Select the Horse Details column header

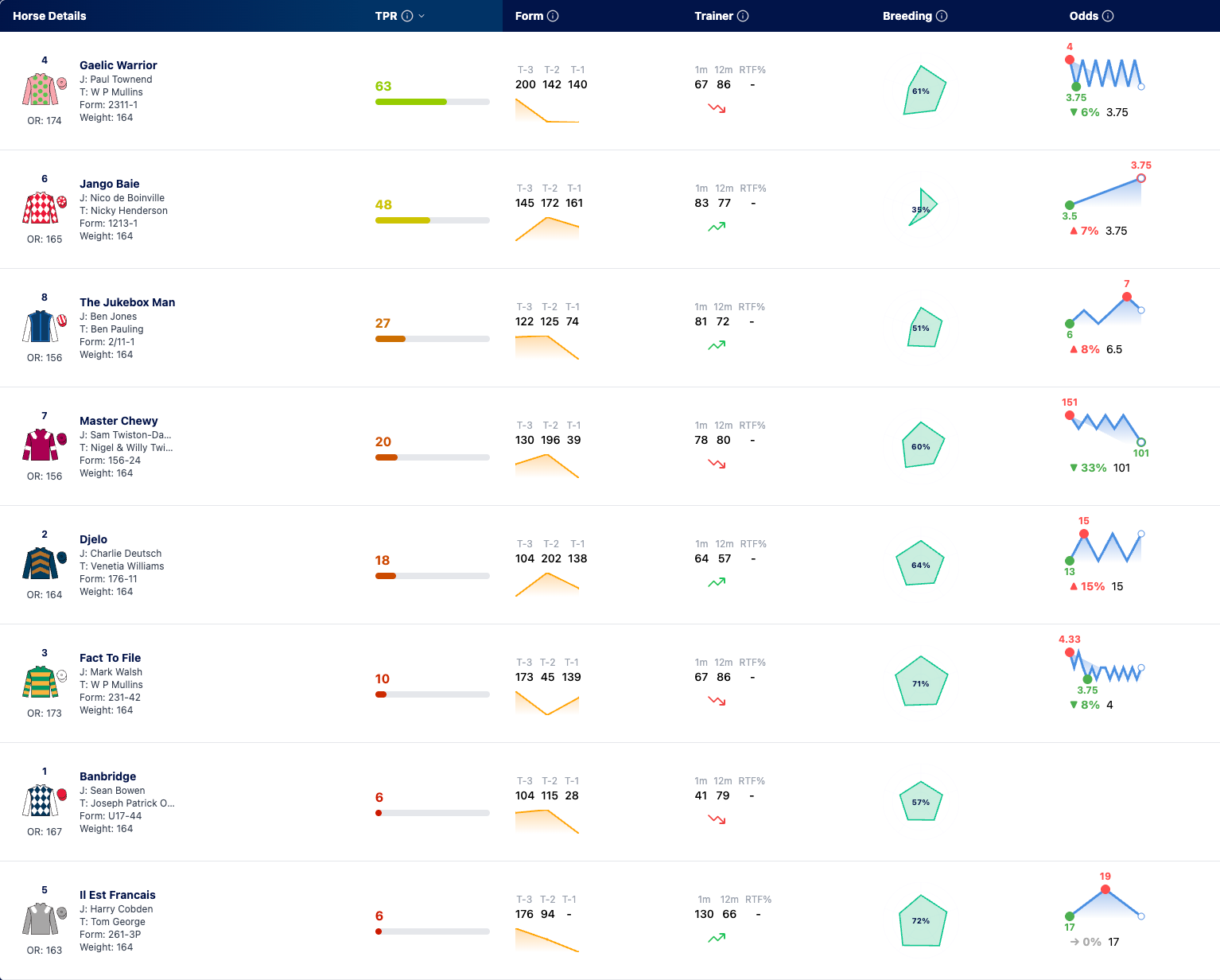[49, 16]
